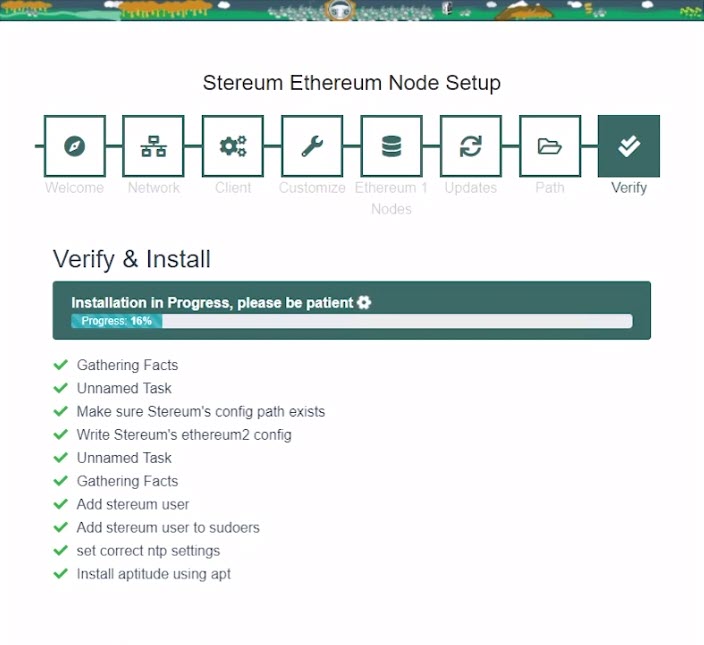Click 'Install aptitude using apt' task entry
This screenshot has height=645, width=704.
point(154,574)
